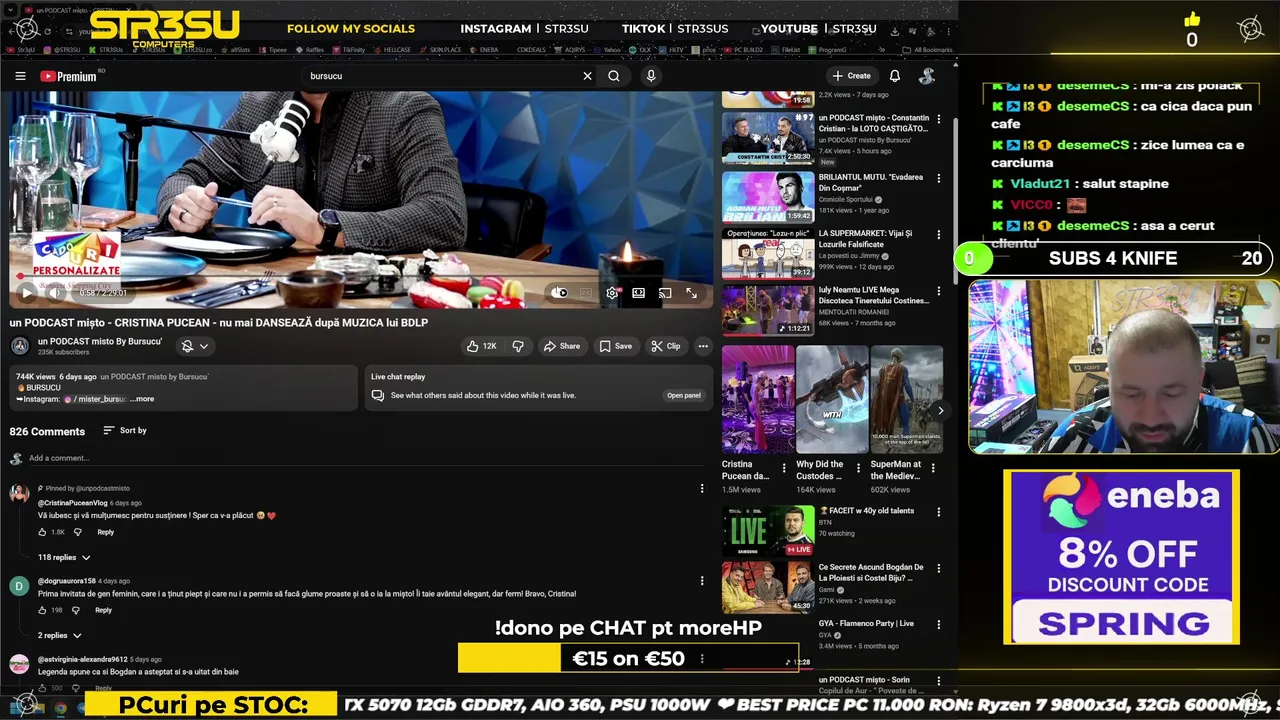Open BRILIANTUL MUTU video thumbnail
Screen dimensions: 1280x720
tap(768, 196)
